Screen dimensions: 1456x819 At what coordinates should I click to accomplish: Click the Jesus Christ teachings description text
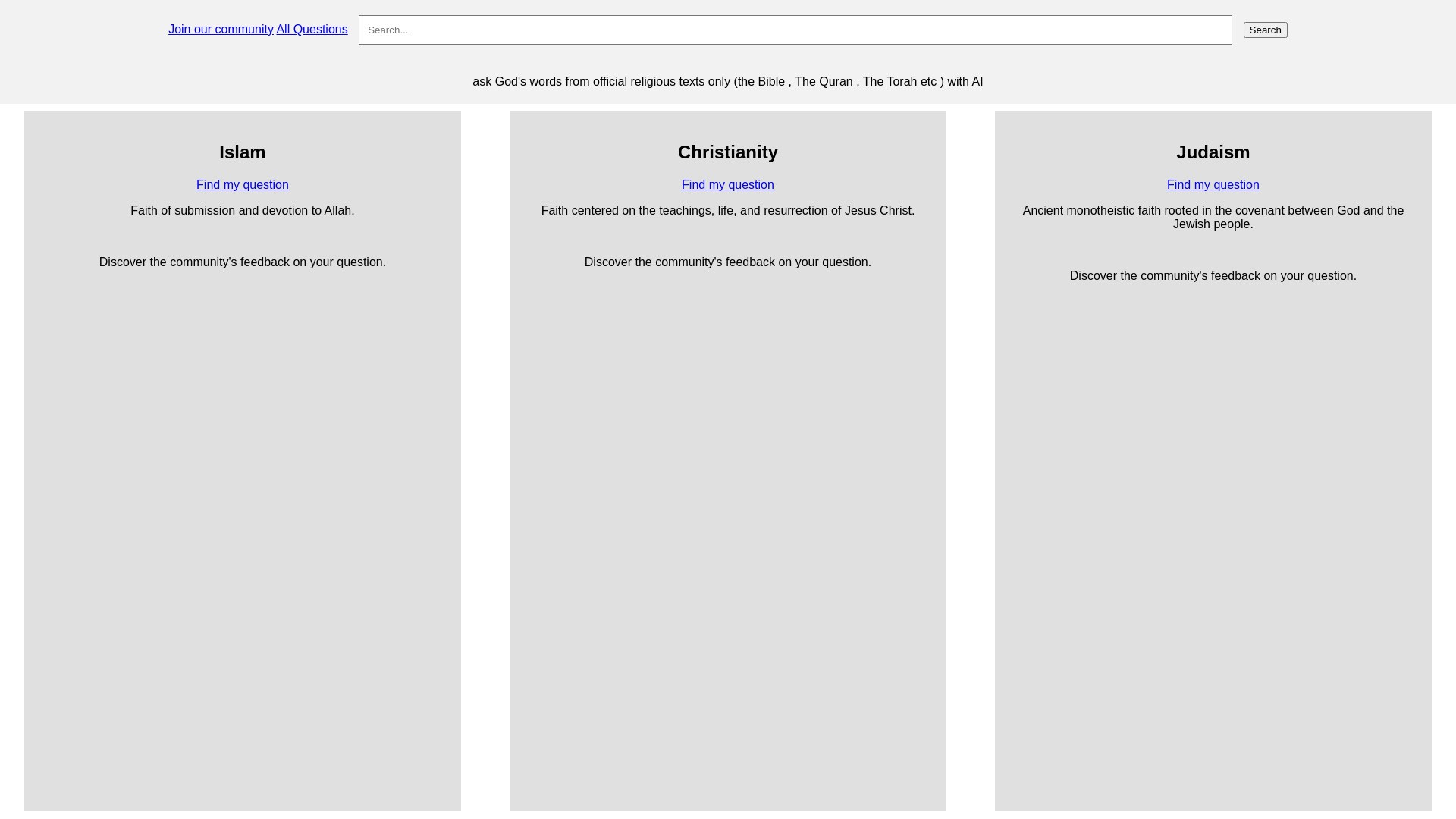click(727, 211)
